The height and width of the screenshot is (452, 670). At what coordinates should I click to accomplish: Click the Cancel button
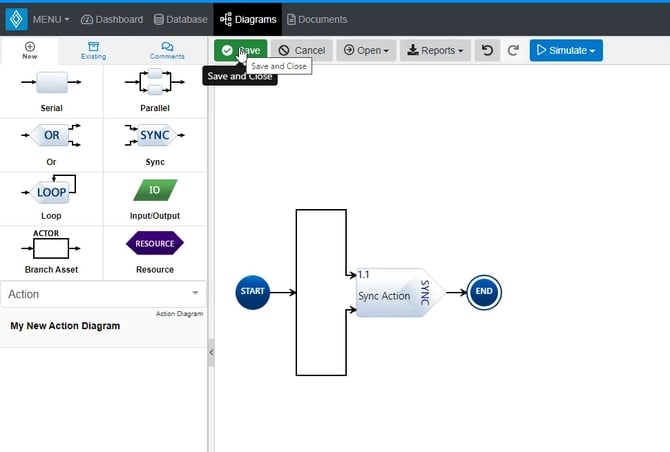(302, 50)
